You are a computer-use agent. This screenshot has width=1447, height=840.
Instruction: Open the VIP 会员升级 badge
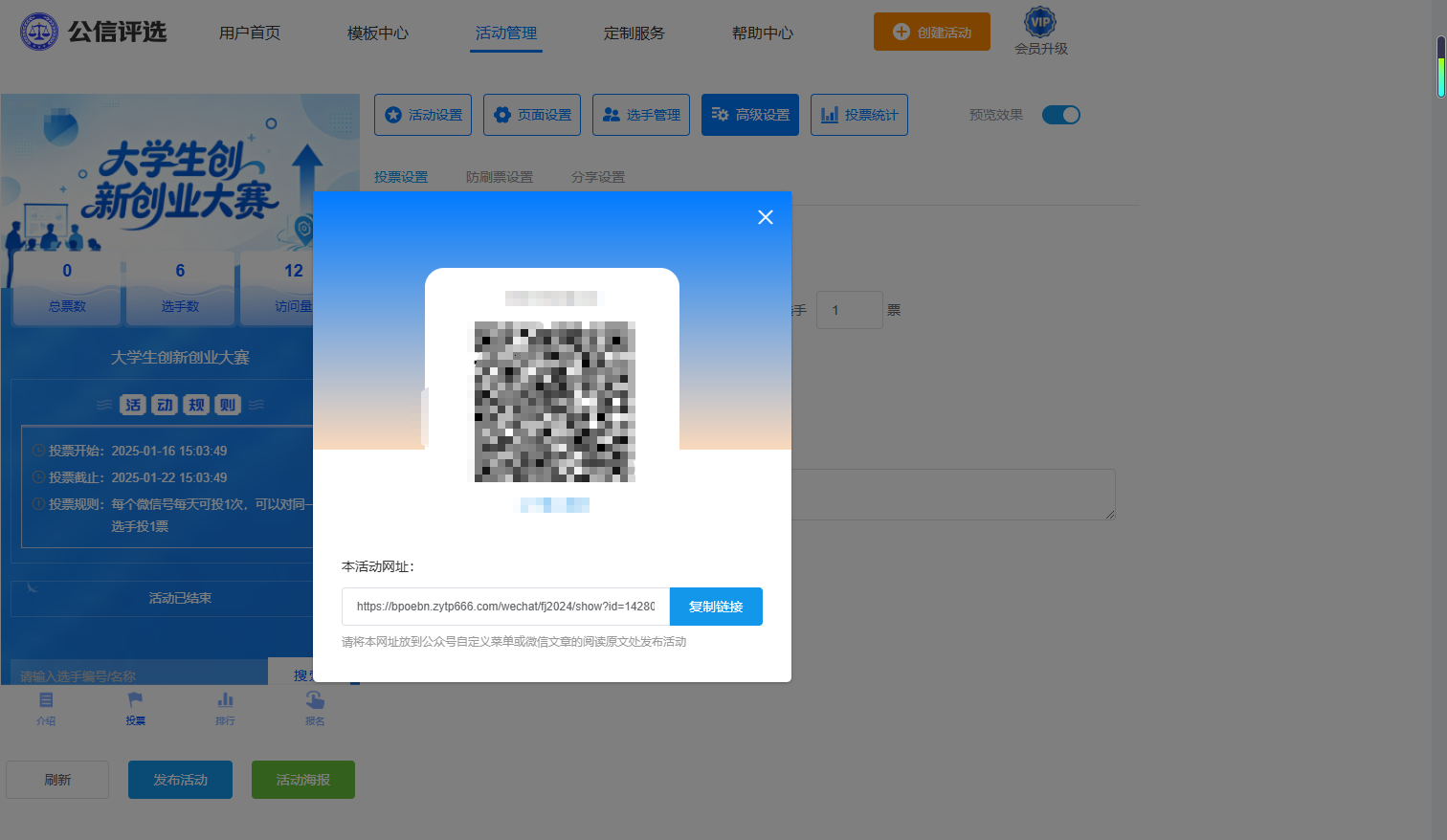(x=1040, y=32)
